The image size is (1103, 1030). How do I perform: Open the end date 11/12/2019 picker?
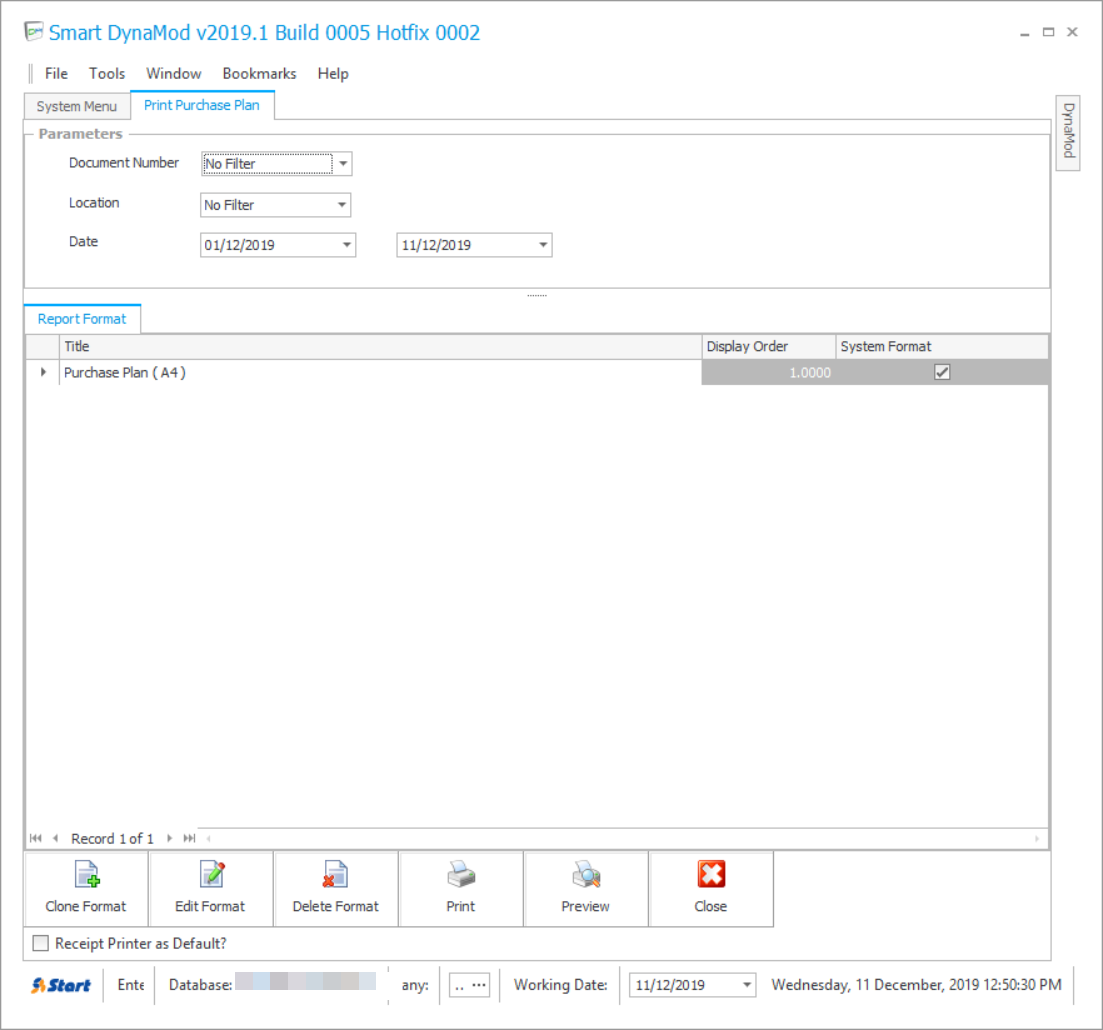tap(543, 245)
